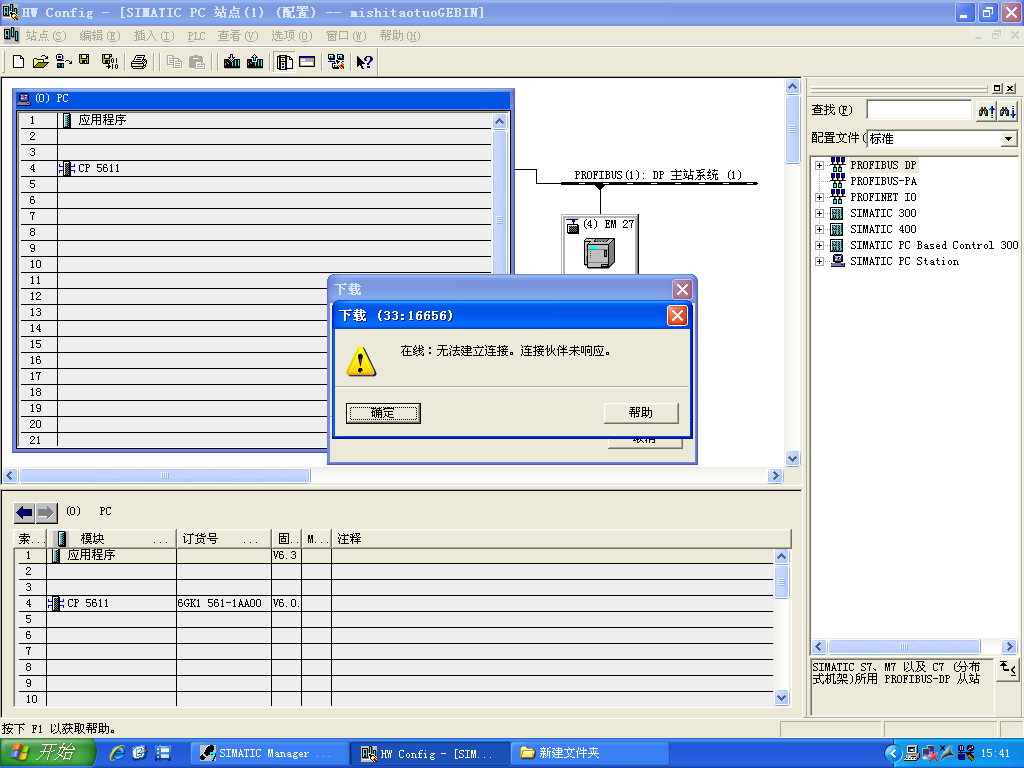Click 确定 in the download error dialog

383,413
